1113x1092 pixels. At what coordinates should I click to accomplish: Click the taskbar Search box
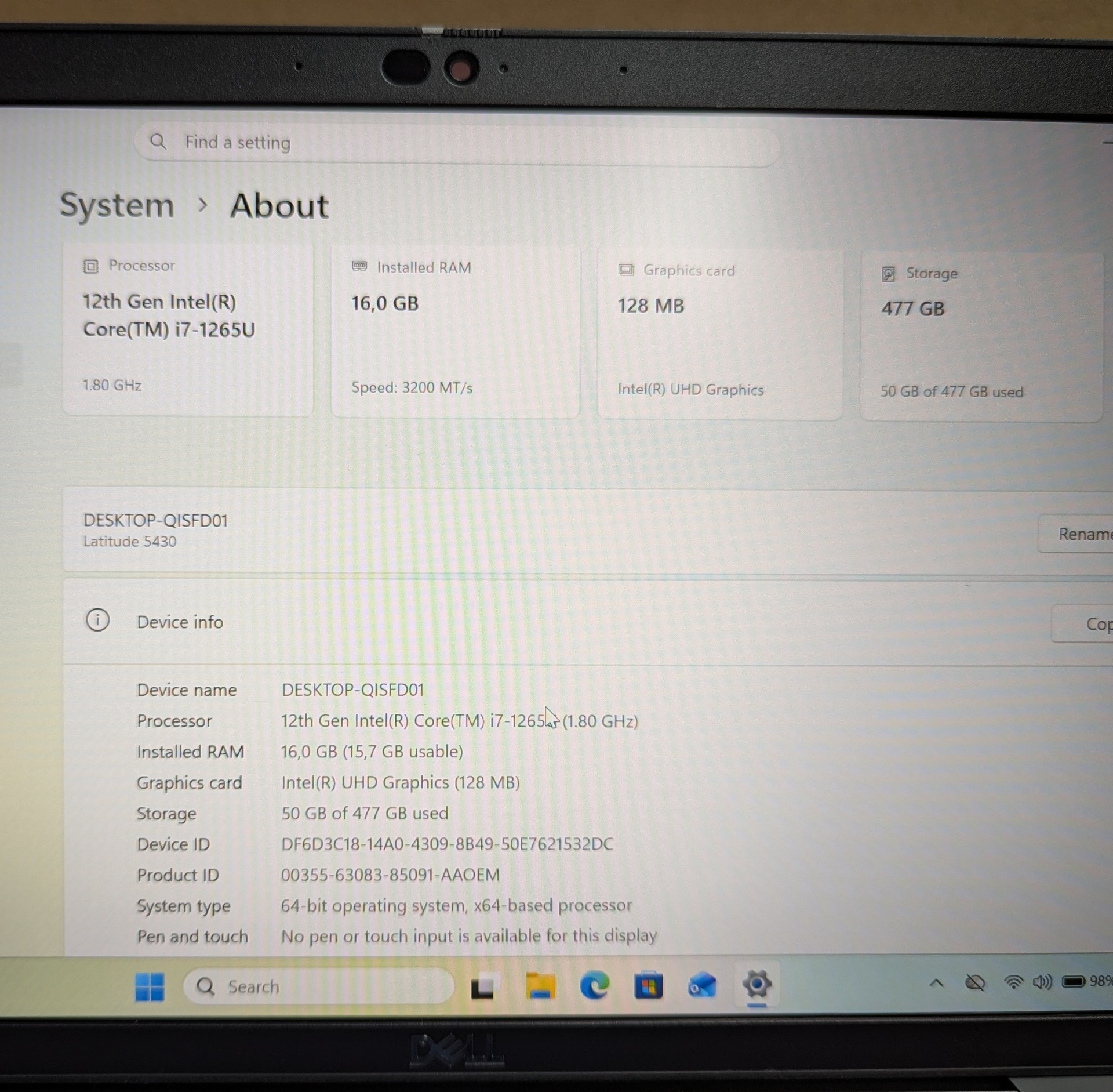318,986
